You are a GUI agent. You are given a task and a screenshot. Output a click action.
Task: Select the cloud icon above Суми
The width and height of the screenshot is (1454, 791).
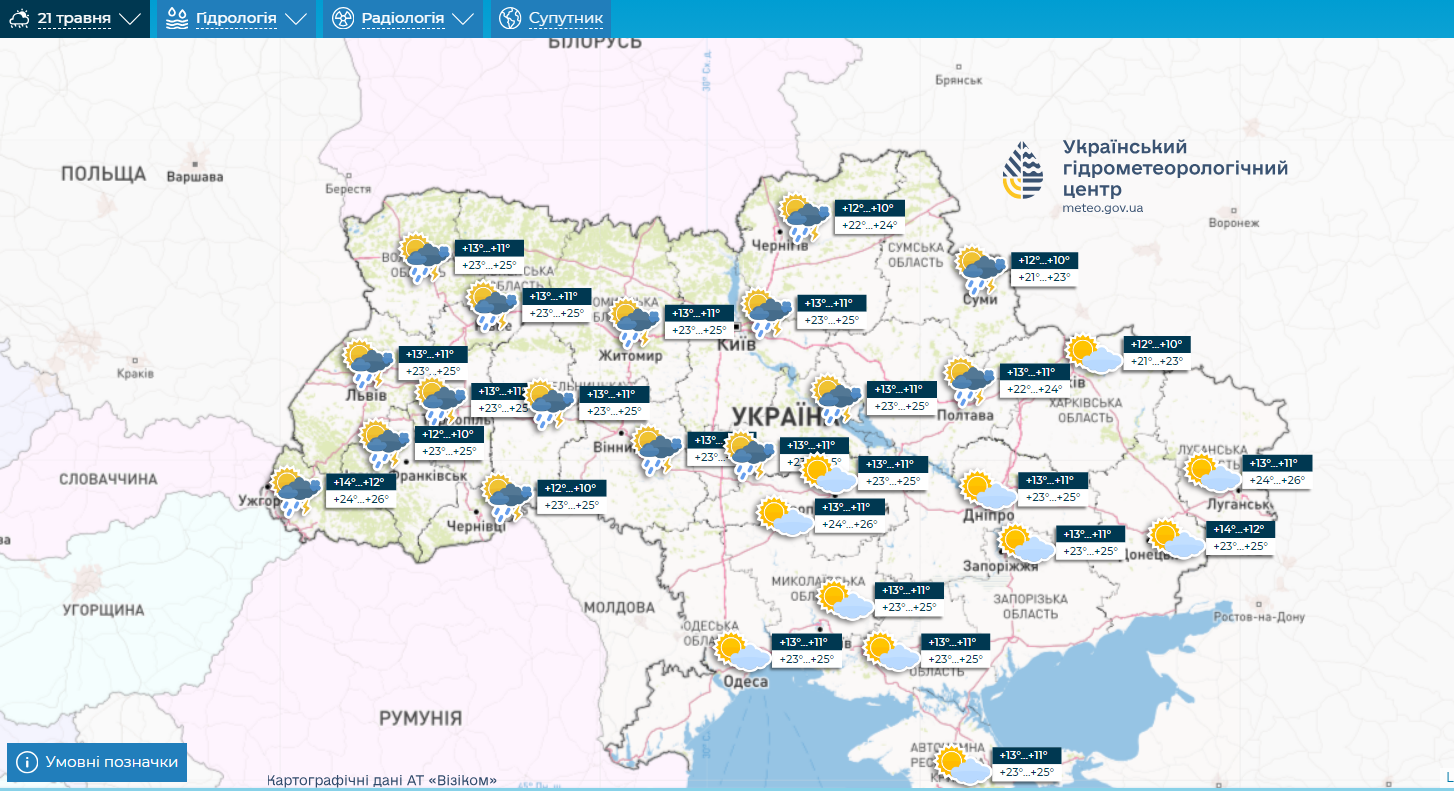978,266
